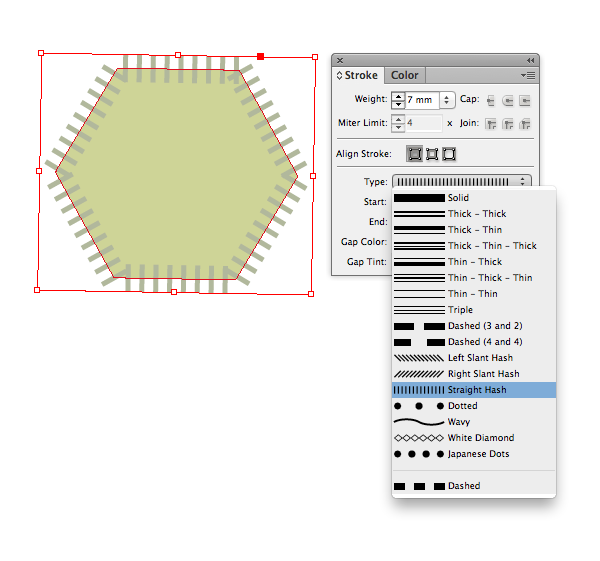Choose Thick - Thick stroke type
The image size is (600, 561).
click(x=474, y=214)
